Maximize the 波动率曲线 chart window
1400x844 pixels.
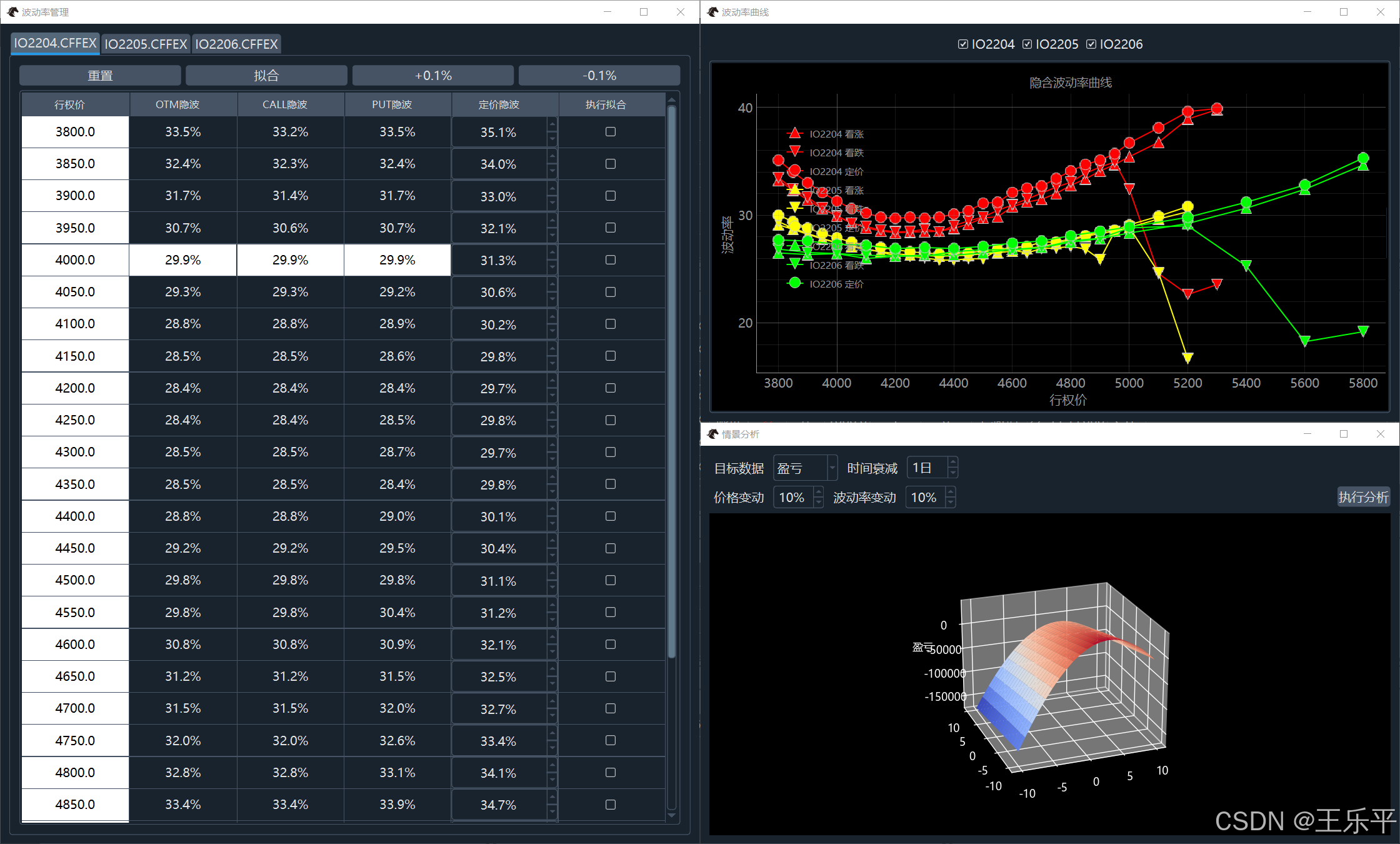coord(1344,12)
